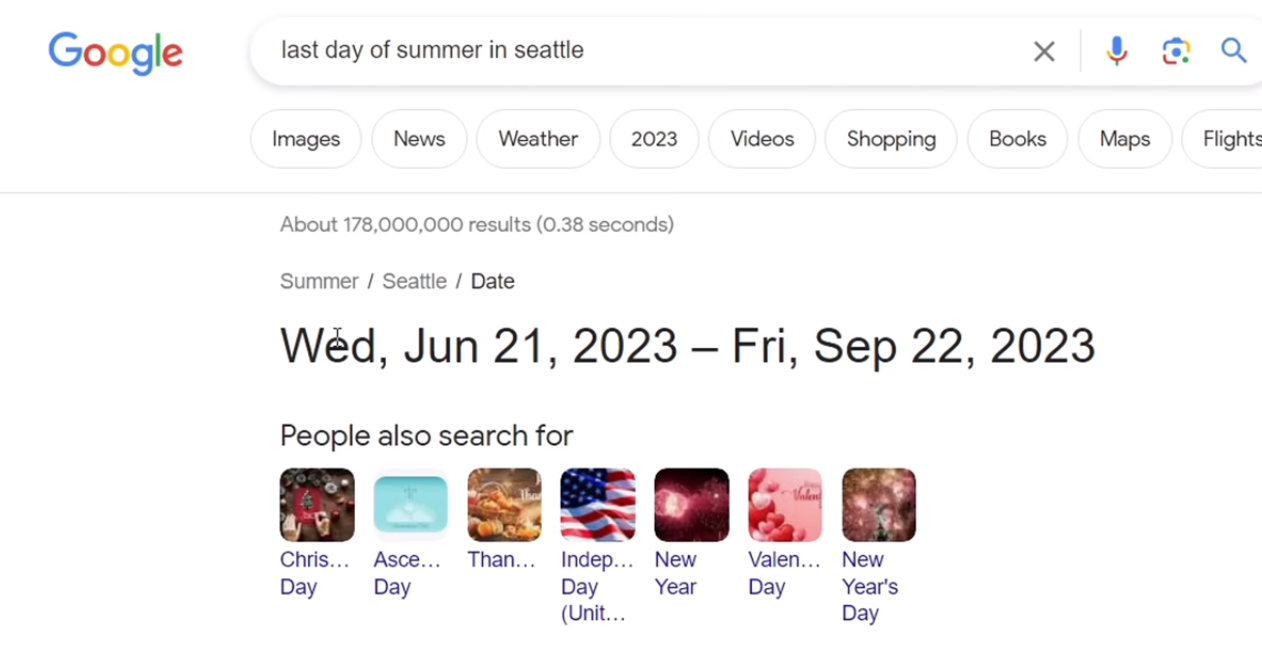Viewport: 1262px width, 650px height.
Task: Open the Shopping filter
Action: pos(891,139)
